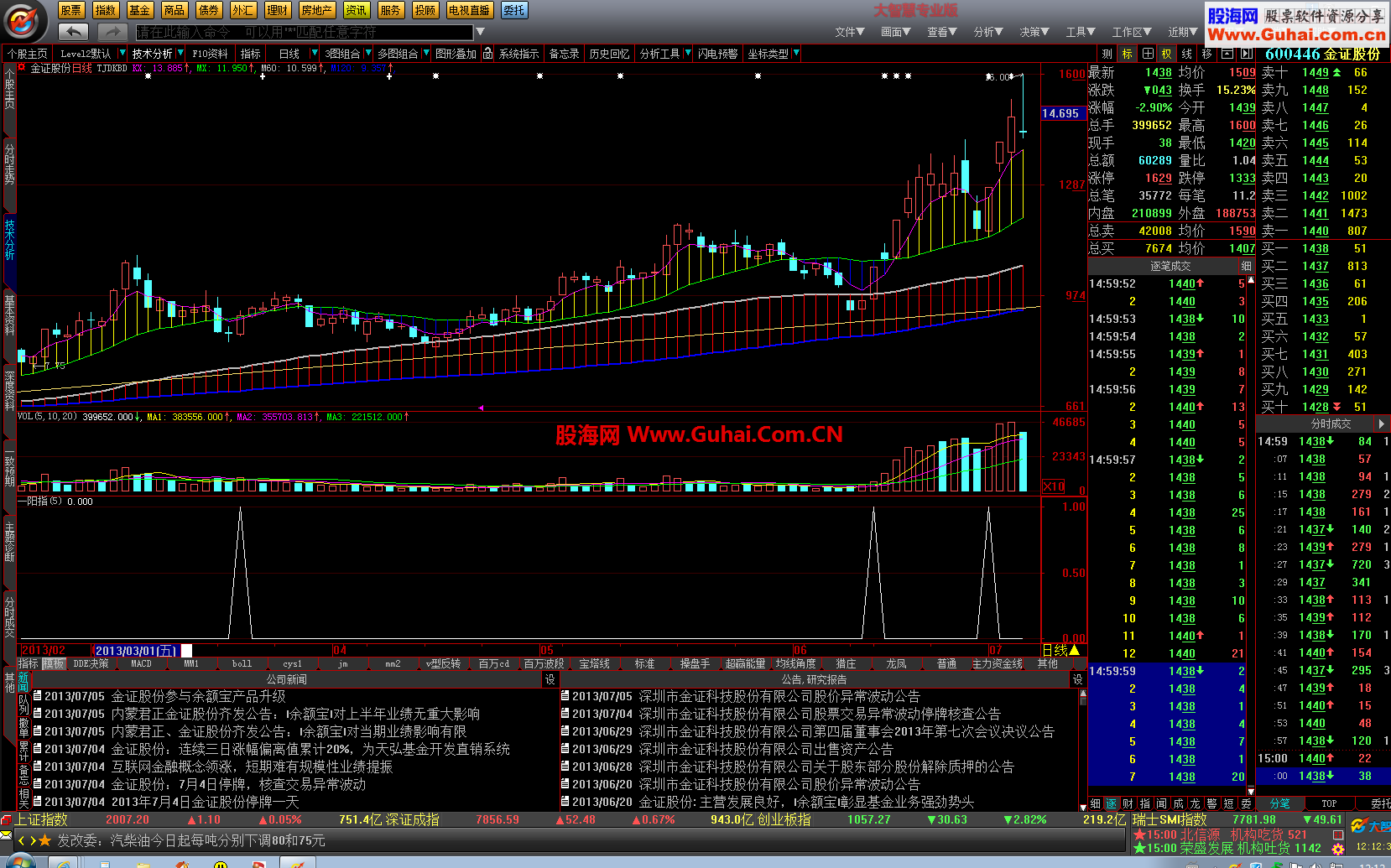Open the 画面 menu
The height and width of the screenshot is (868, 1391).
click(895, 32)
